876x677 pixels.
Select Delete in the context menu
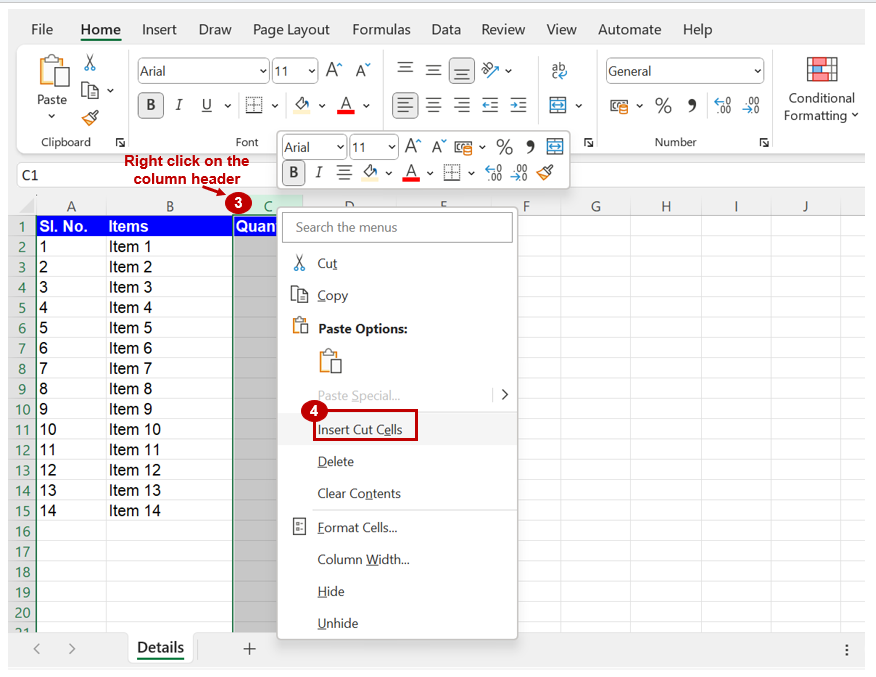point(397,461)
